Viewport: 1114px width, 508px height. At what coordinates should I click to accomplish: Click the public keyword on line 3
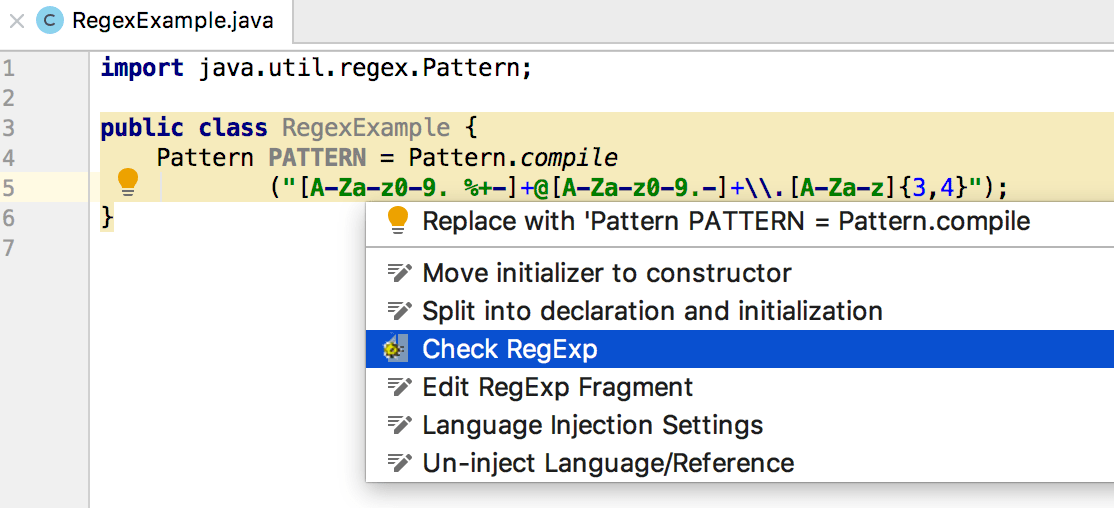pos(142,128)
